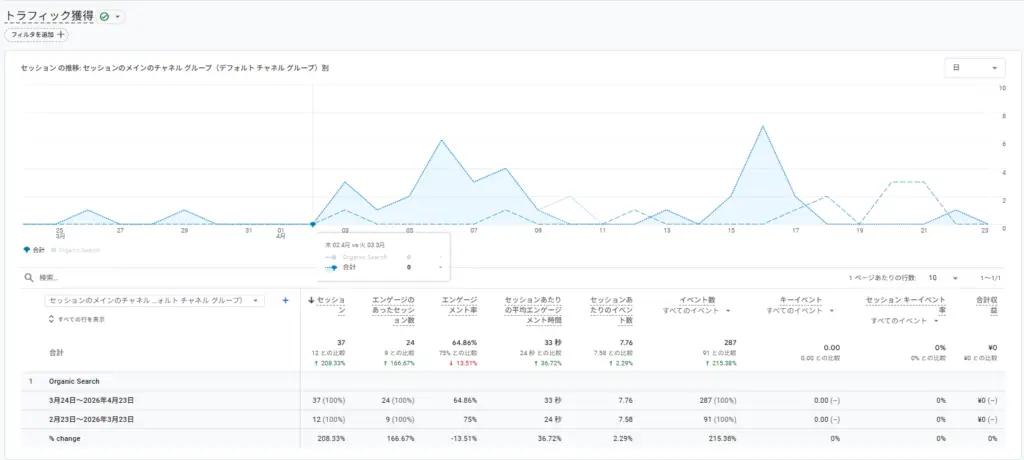Click the トラフィック獲得 report title

(x=49, y=16)
